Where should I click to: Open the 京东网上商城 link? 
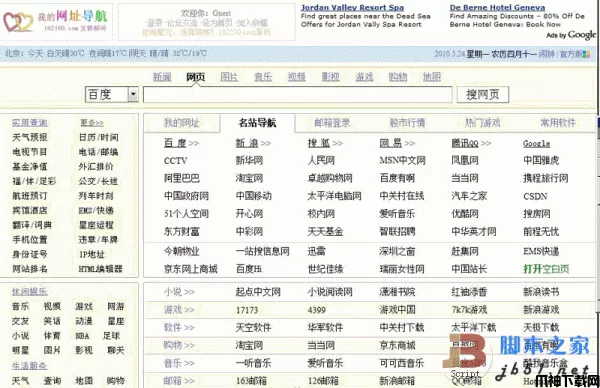coord(191,269)
